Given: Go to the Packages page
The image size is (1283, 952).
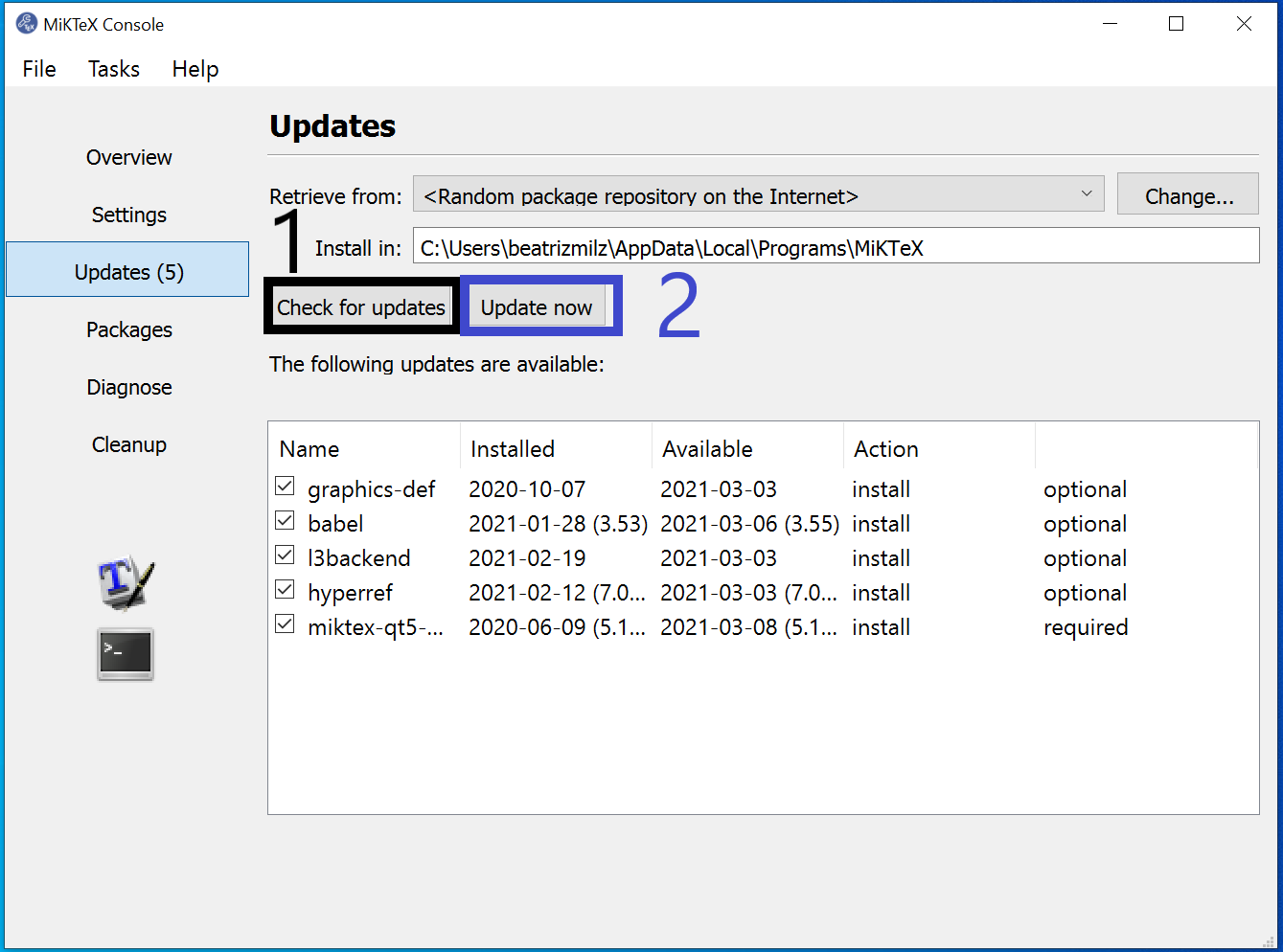Looking at the screenshot, I should [x=128, y=329].
